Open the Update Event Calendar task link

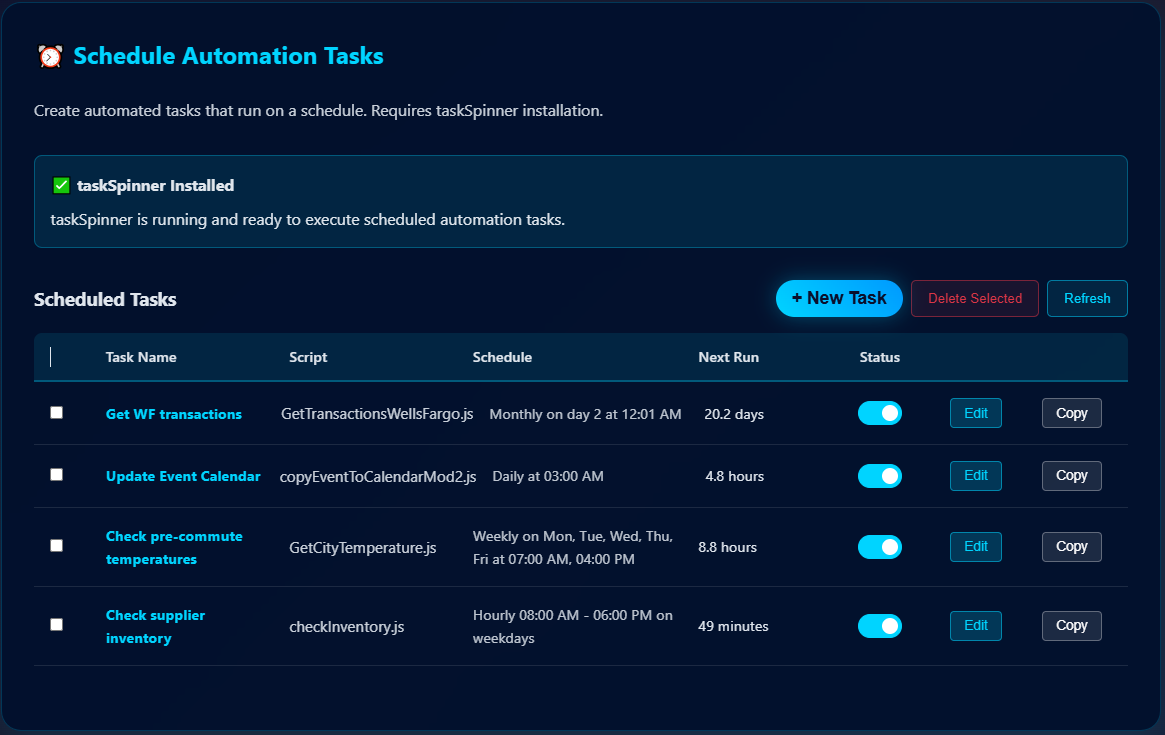(183, 476)
